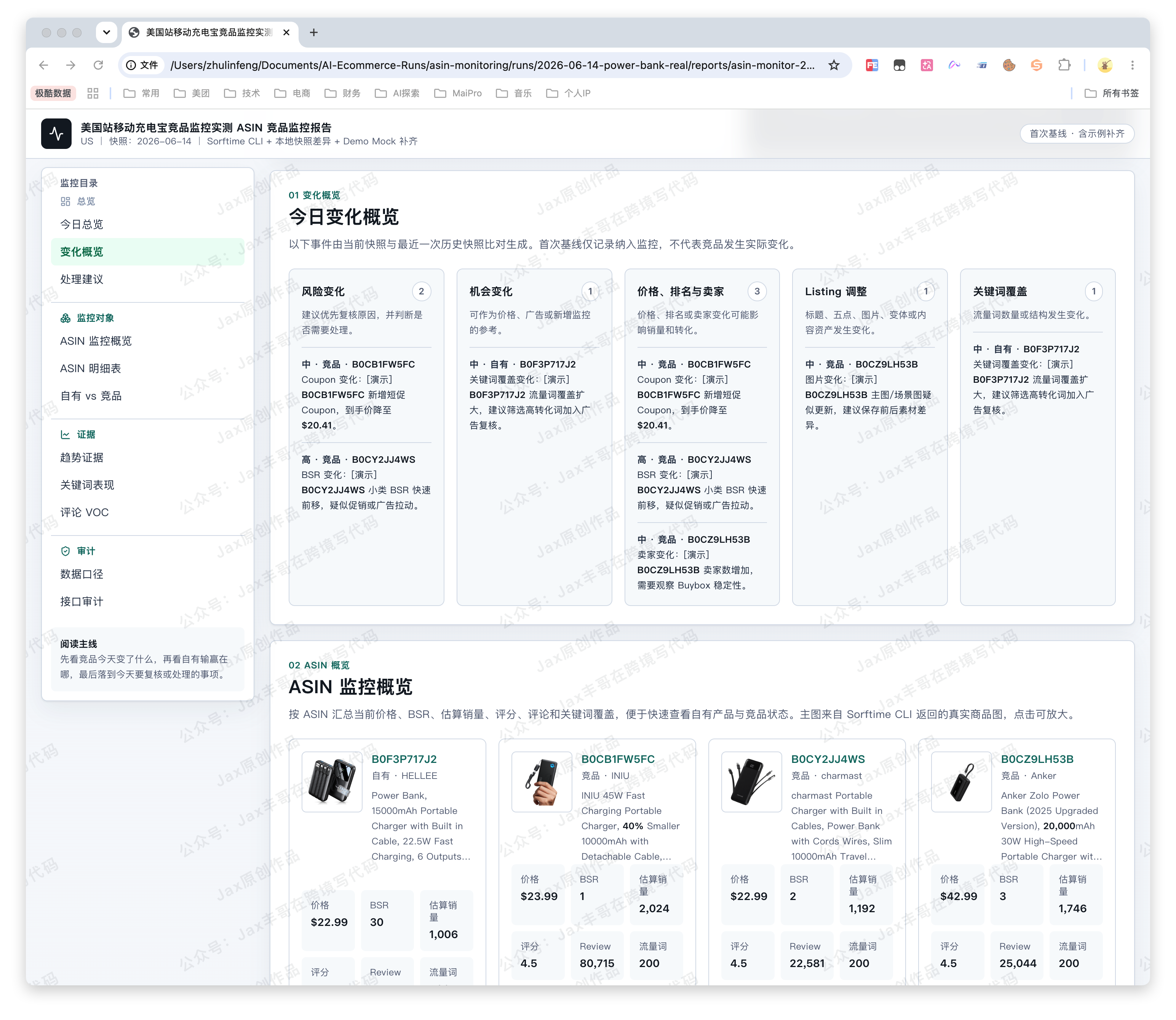
Task: Open ASIN link B0CY2JJ4WS in the product card
Action: [828, 759]
